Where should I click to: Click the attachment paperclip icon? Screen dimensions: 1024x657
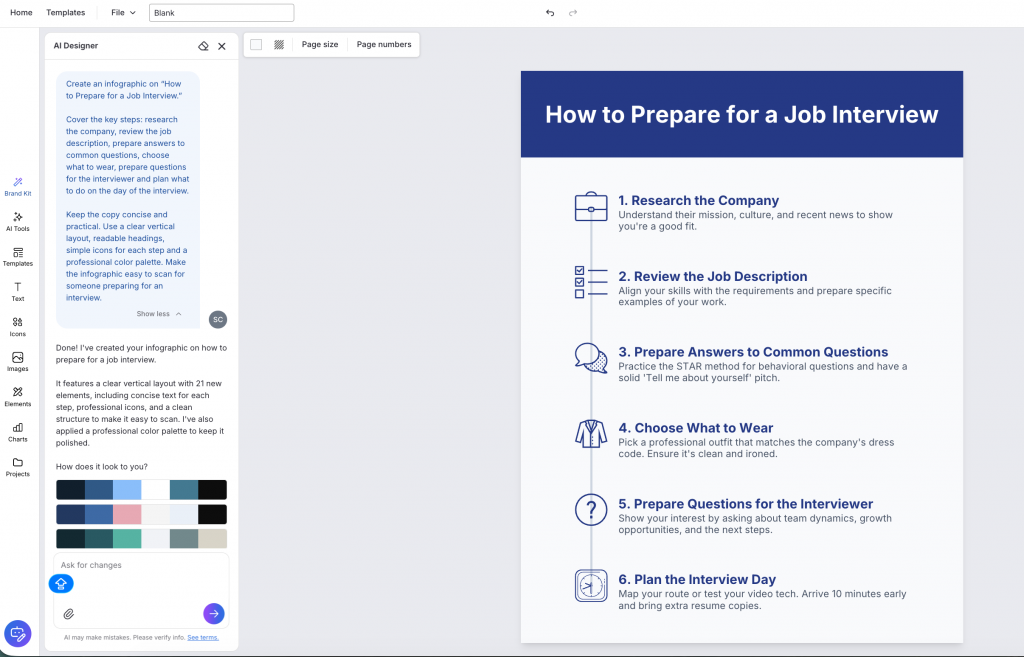coord(69,614)
